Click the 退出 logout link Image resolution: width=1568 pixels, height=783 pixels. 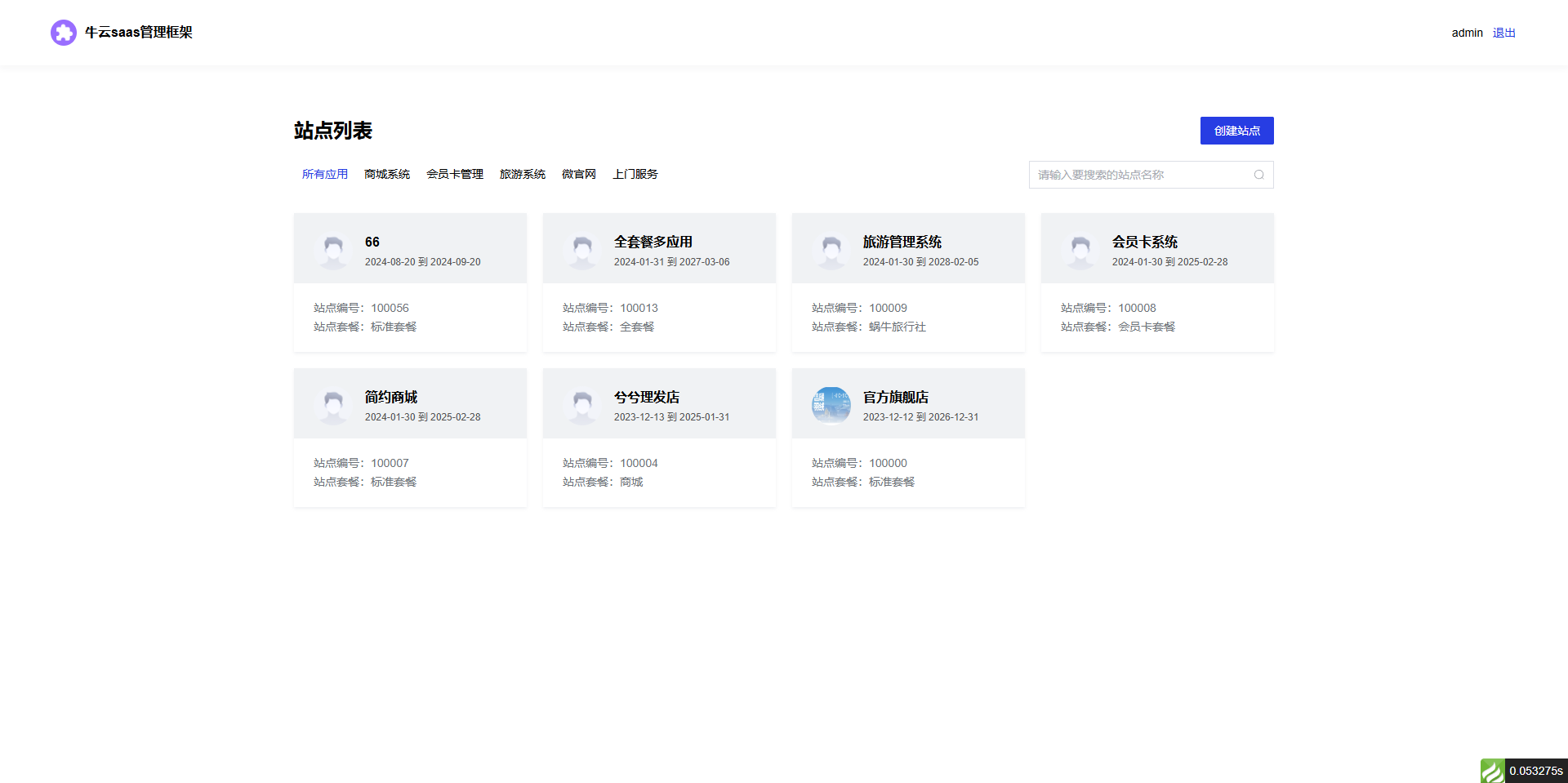pos(1503,33)
